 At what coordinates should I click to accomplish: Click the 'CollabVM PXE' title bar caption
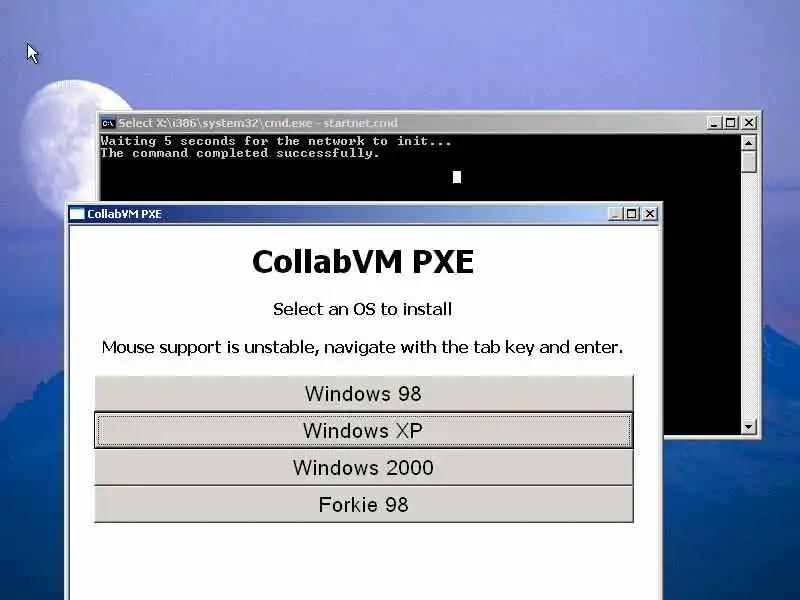coord(124,214)
